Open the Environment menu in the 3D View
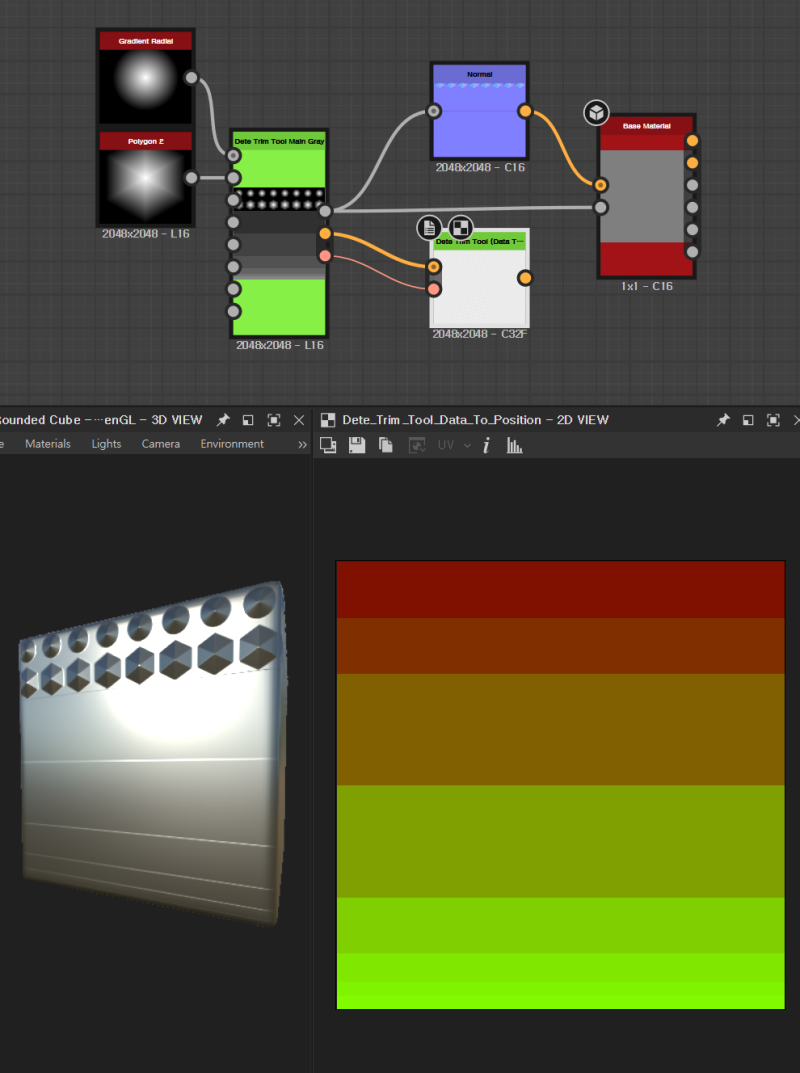Screen dimensions: 800x1073 tap(232, 443)
